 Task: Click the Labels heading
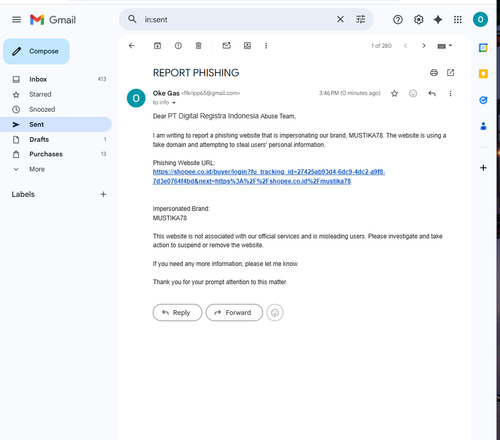click(x=23, y=194)
